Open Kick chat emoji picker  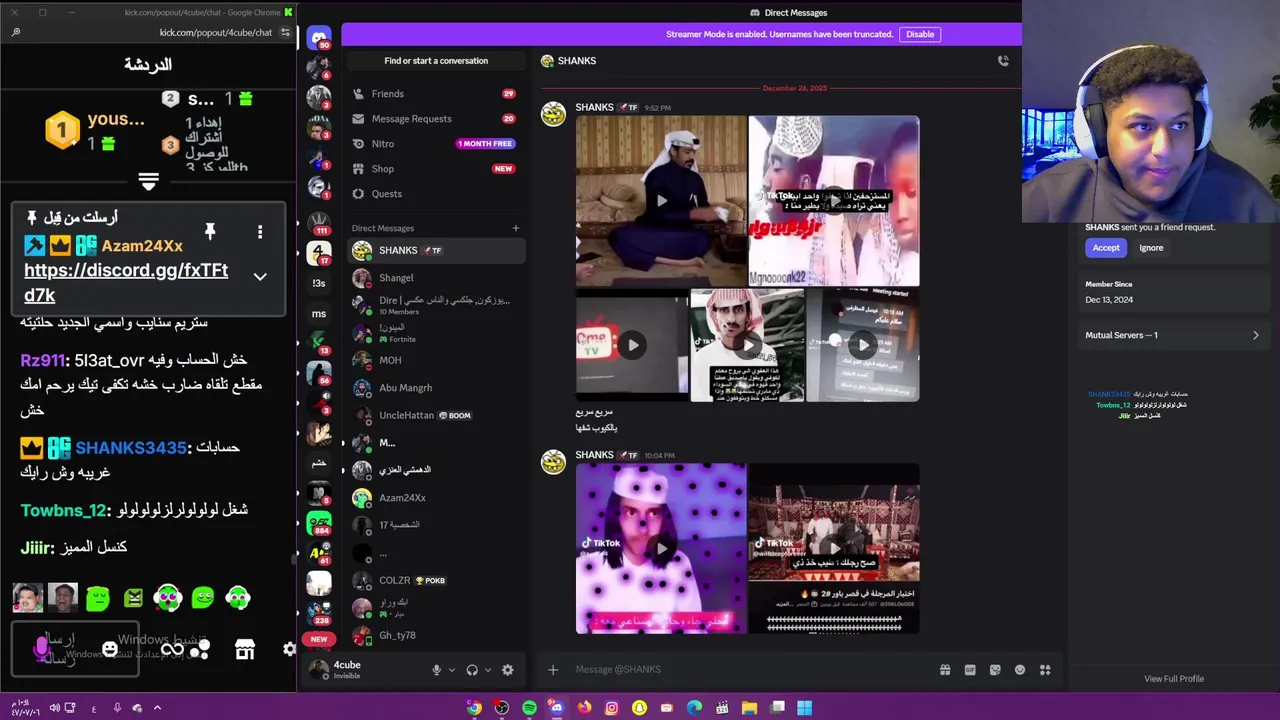click(x=110, y=650)
